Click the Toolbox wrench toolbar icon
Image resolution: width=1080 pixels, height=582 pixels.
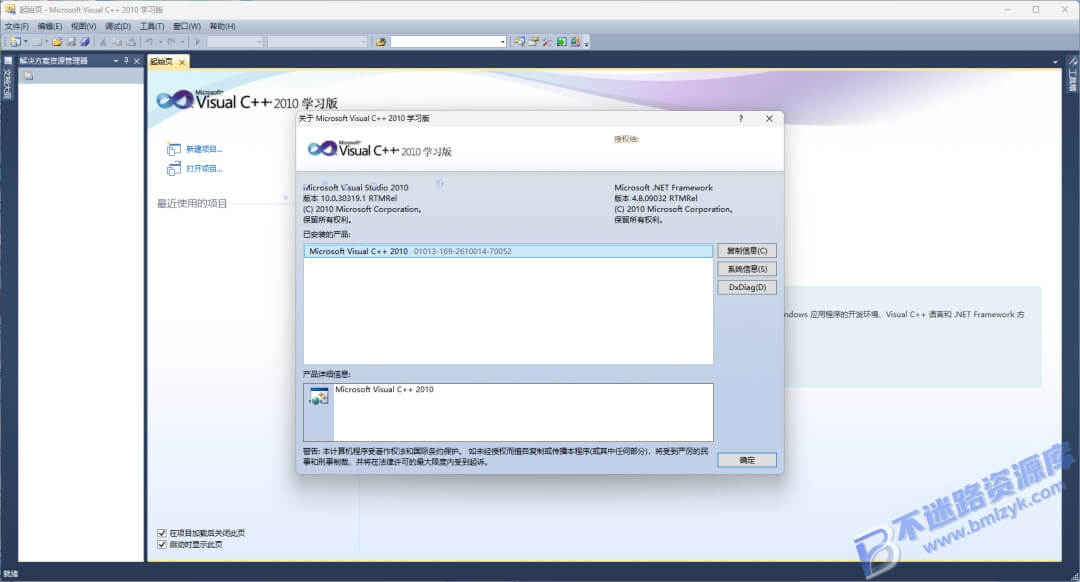point(548,42)
